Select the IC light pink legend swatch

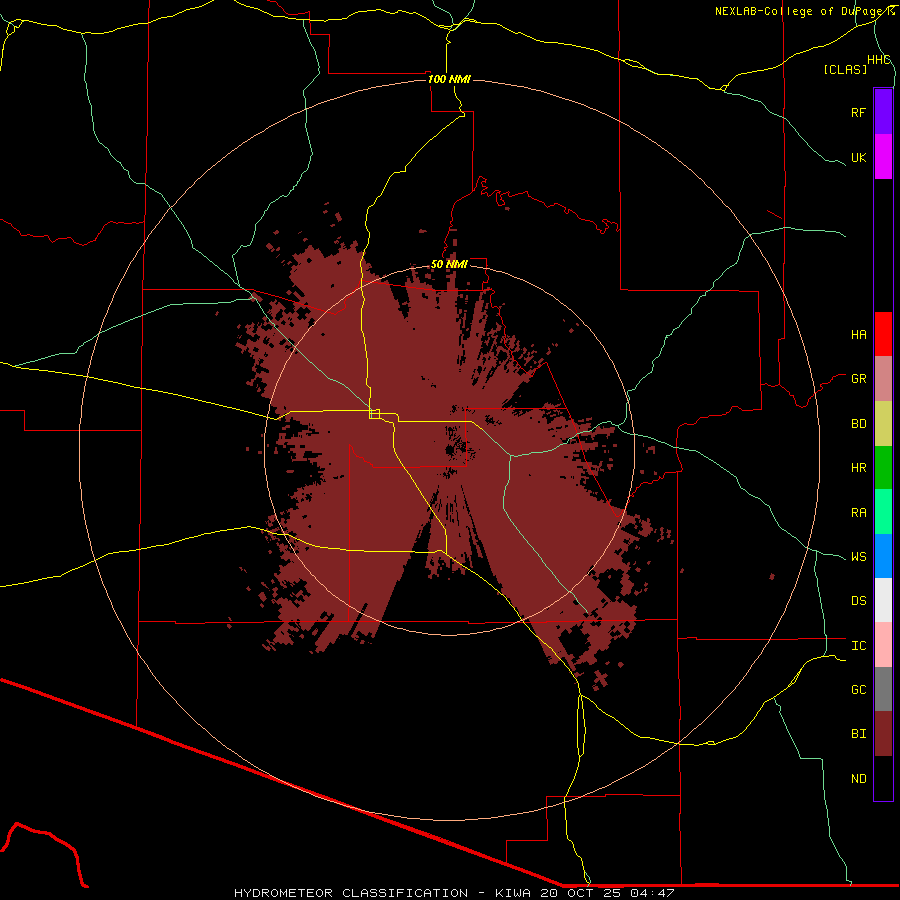click(883, 645)
